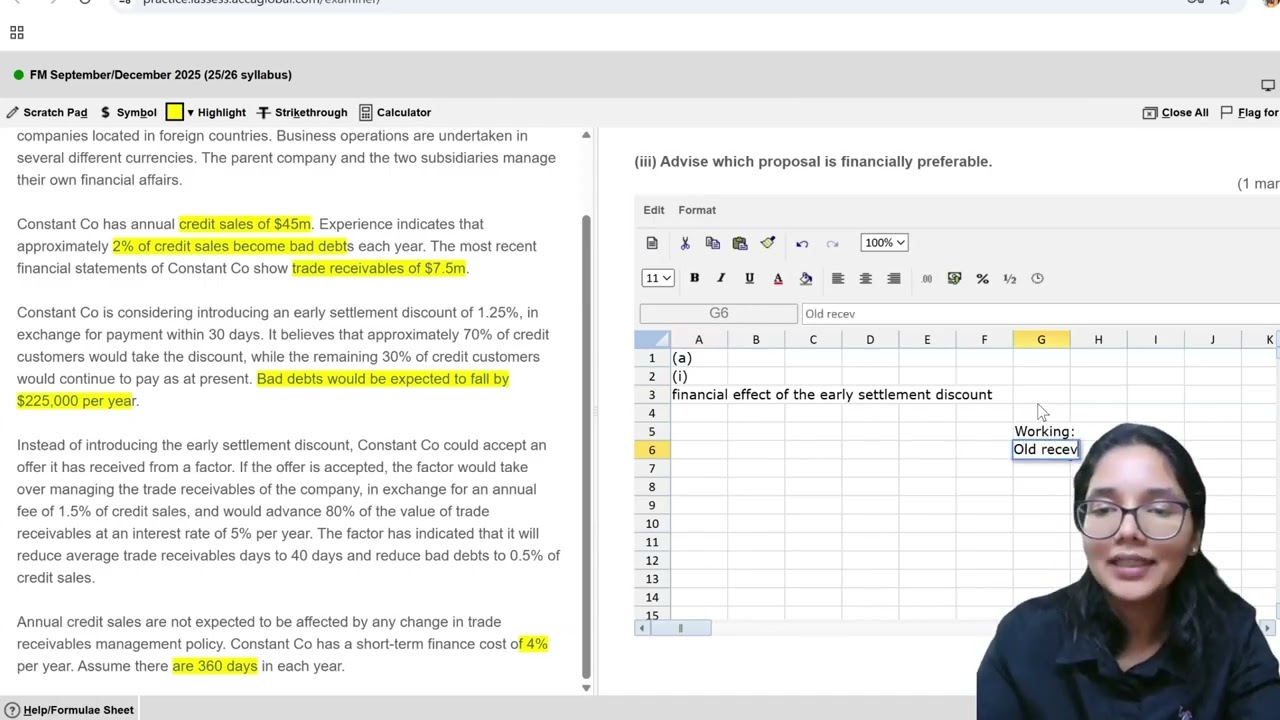Flag this question for review
The image size is (1280, 720).
tap(1250, 112)
